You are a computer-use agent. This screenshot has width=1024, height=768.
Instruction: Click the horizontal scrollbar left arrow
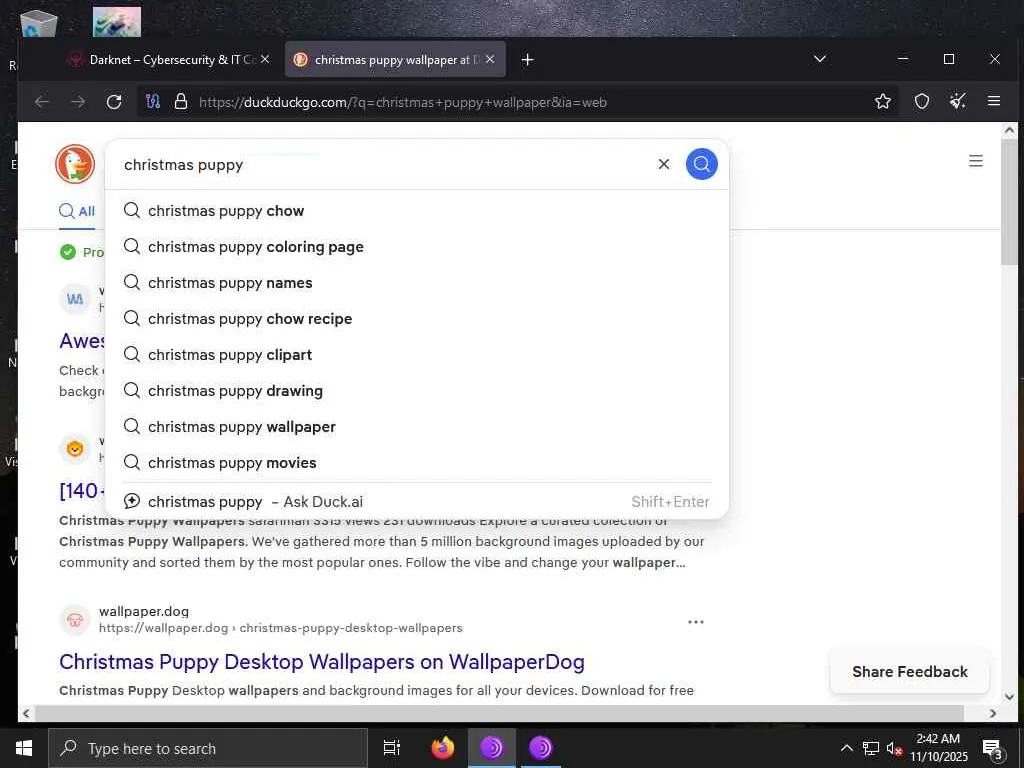tap(26, 713)
